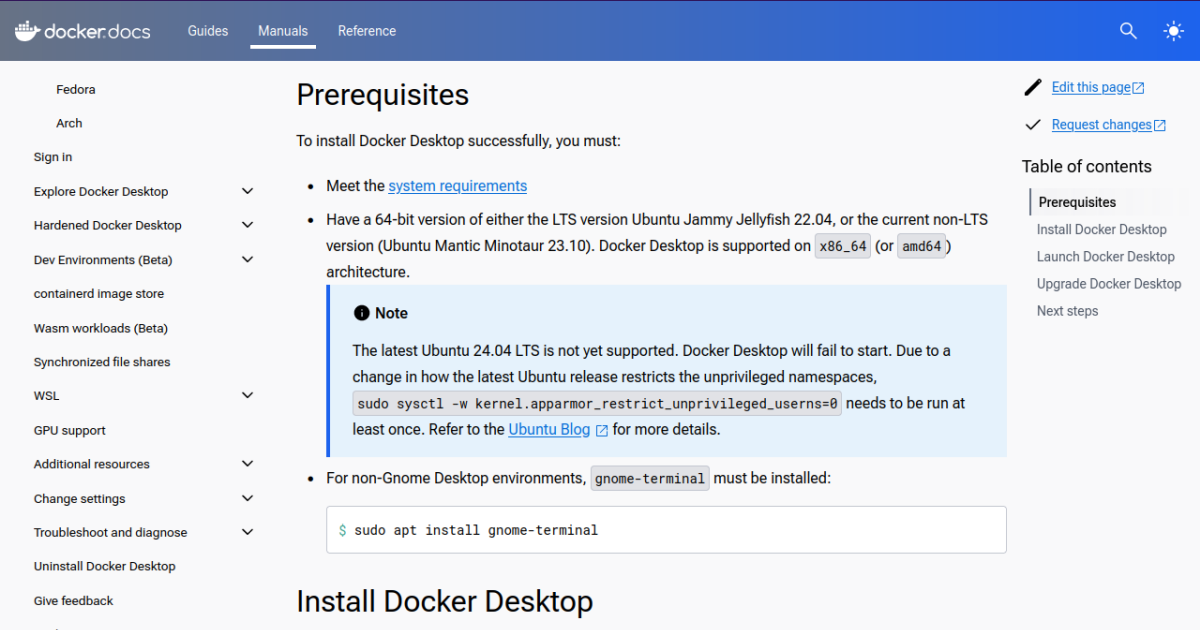Click the amd64 inline code
The width and height of the screenshot is (1200, 630).
[922, 247]
